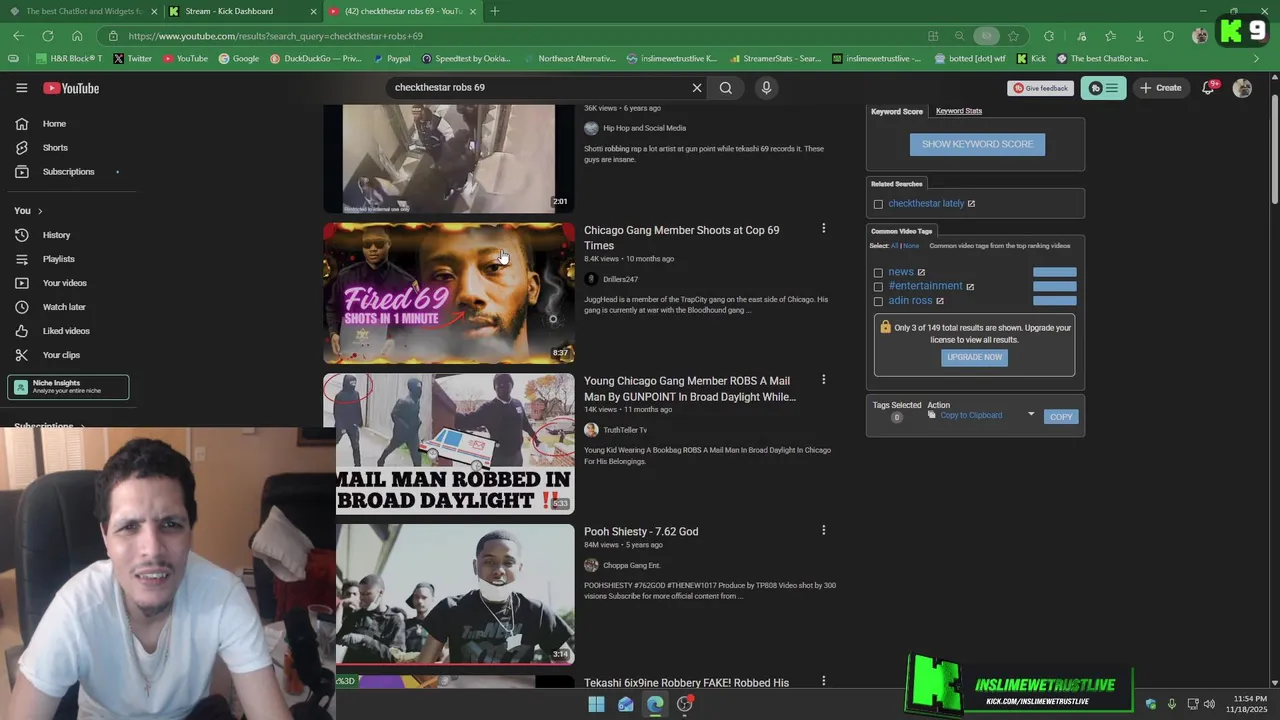Image resolution: width=1280 pixels, height=720 pixels.
Task: Click the YouTube logo
Action: point(71,88)
